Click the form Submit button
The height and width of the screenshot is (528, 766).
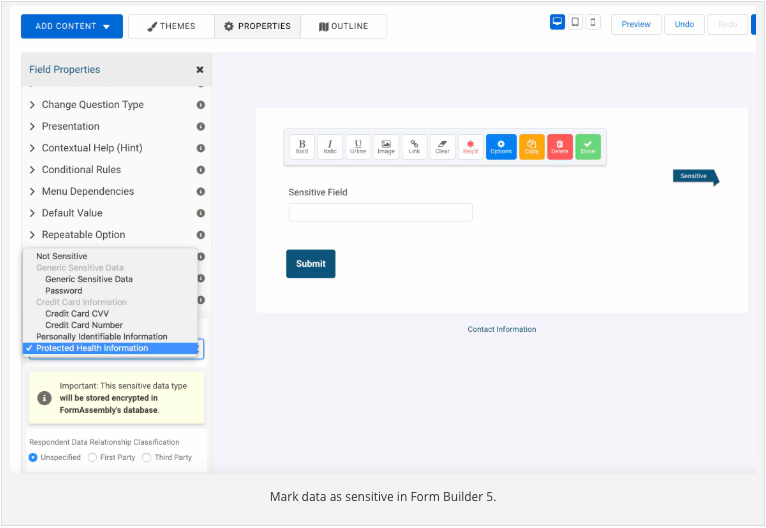311,264
